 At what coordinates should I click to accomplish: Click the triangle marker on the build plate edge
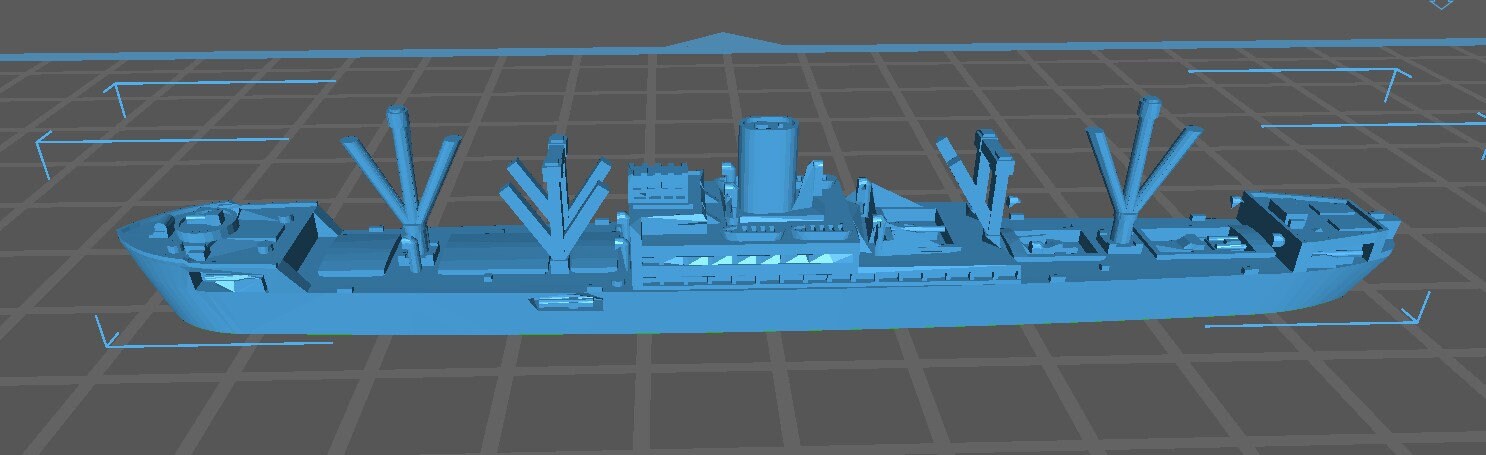point(718,42)
